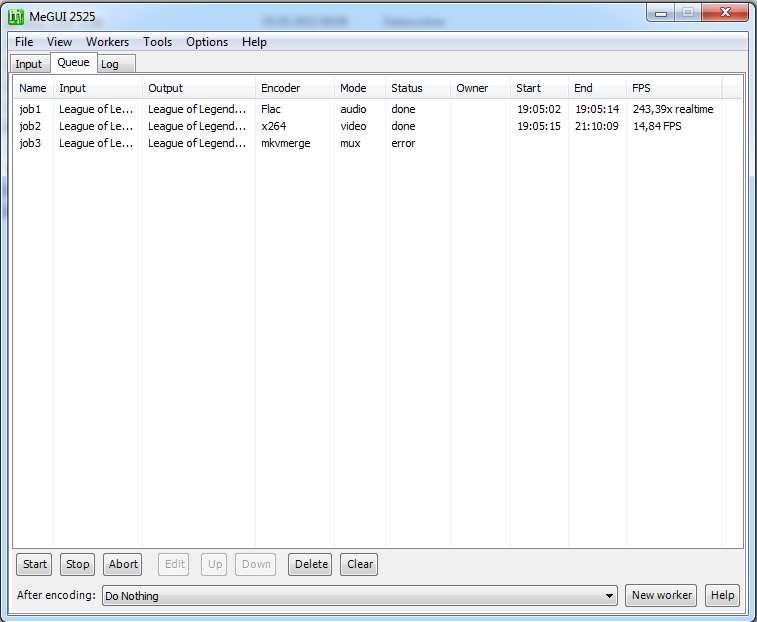The width and height of the screenshot is (757, 622).
Task: Click the MeGUI application icon in title bar
Action: (x=16, y=15)
